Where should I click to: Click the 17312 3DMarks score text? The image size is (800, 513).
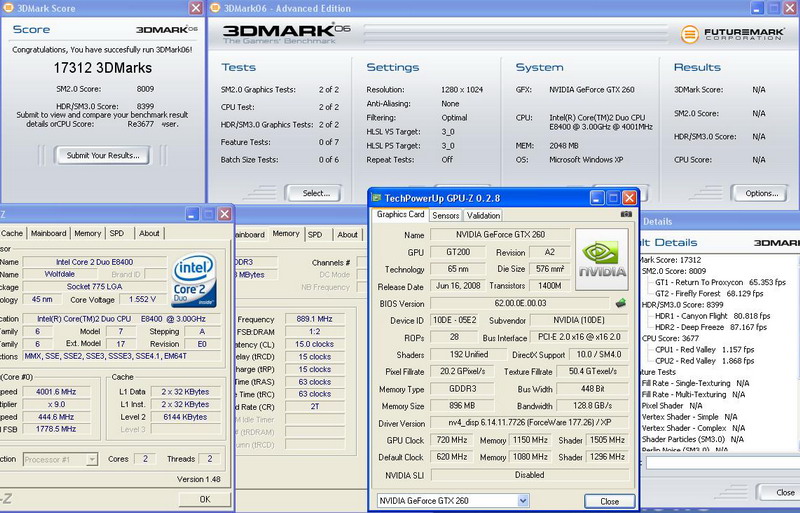point(103,68)
